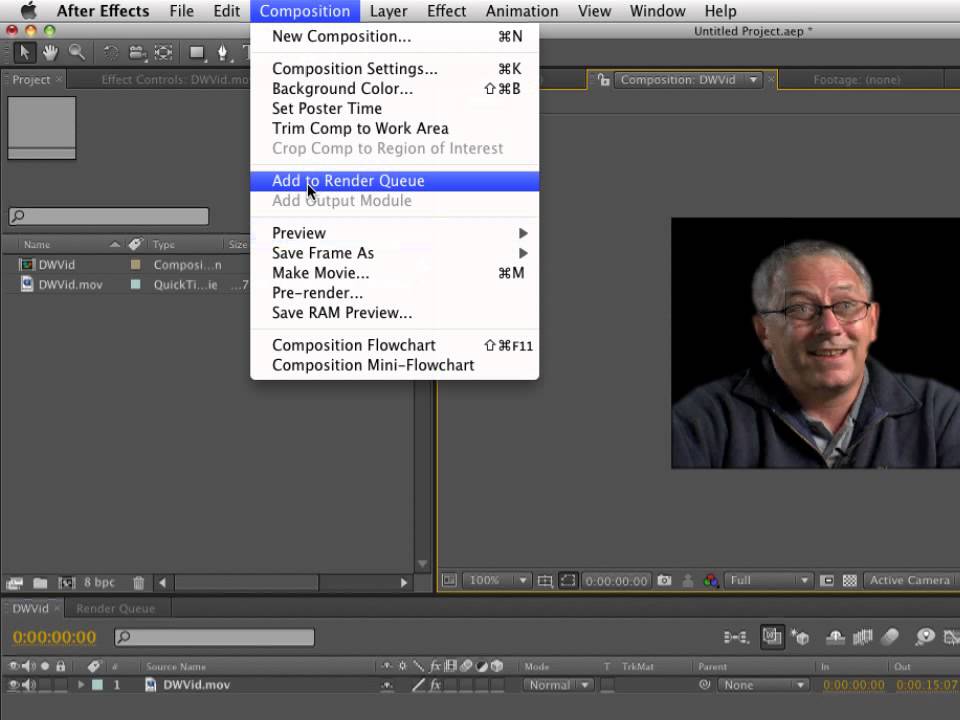Click the timeline layer search field
Screen dimensions: 960x720
point(214,637)
